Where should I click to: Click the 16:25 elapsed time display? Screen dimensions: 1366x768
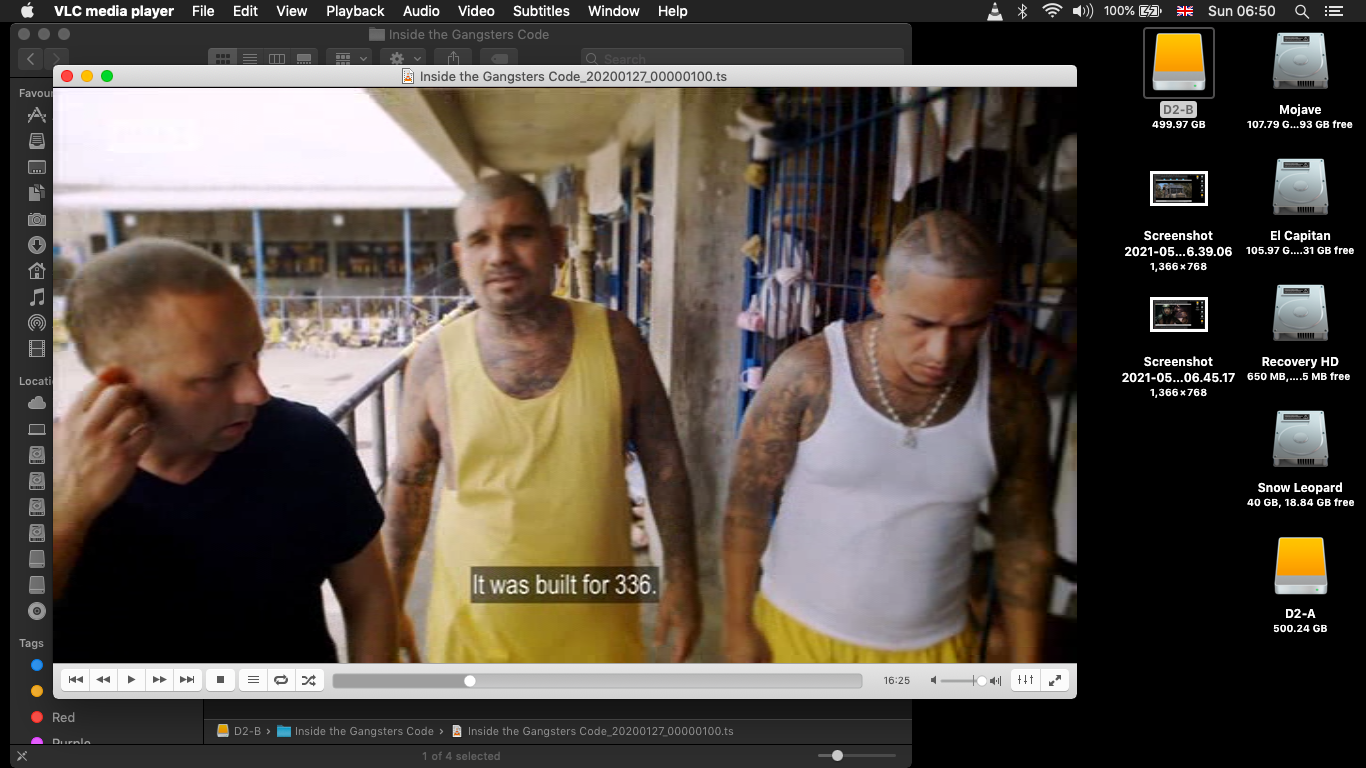pyautogui.click(x=897, y=680)
